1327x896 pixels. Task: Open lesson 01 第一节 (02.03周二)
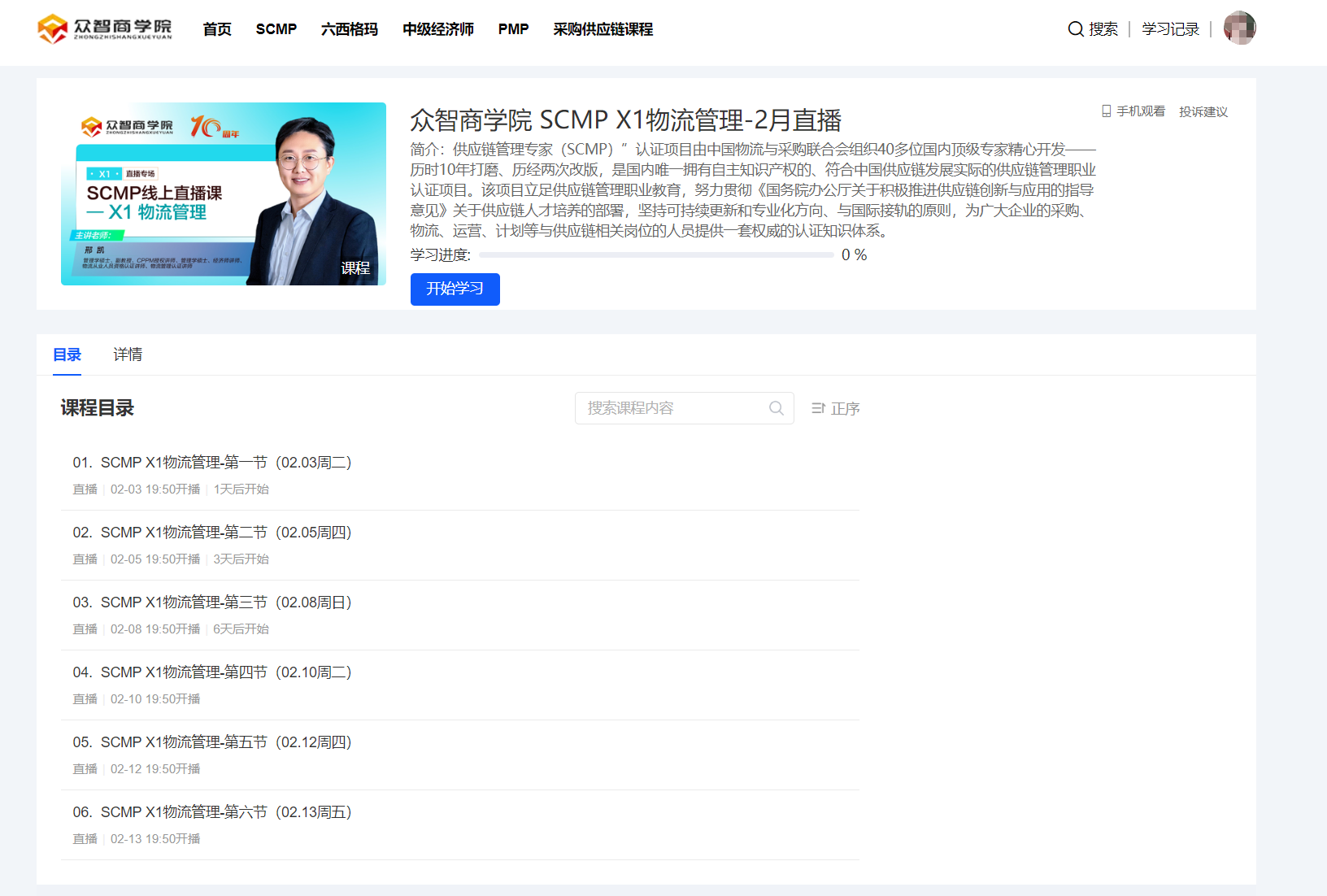click(460, 475)
